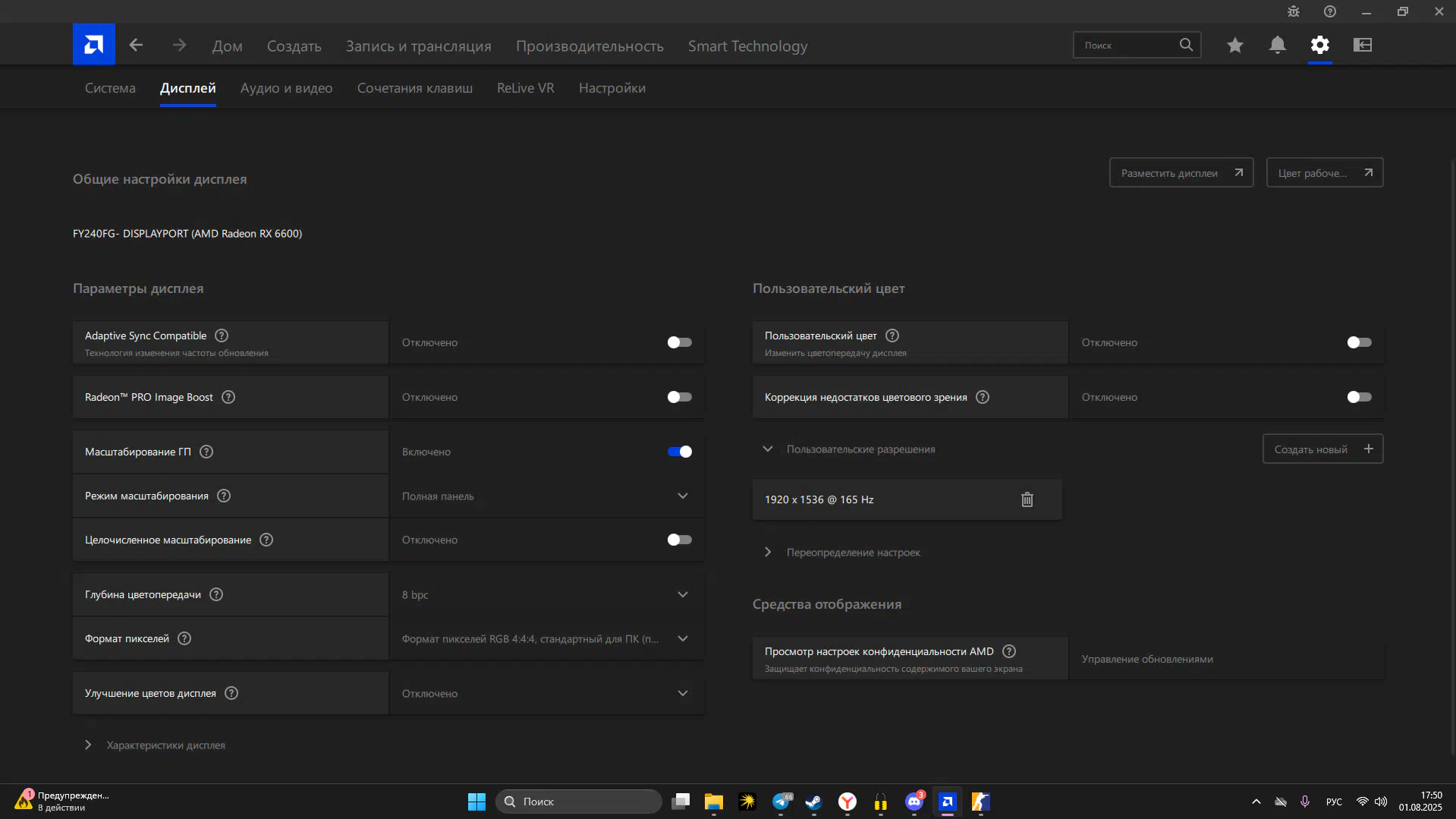Switch to the ReLive VR tab
Image resolution: width=1456 pixels, height=819 pixels.
tap(526, 88)
